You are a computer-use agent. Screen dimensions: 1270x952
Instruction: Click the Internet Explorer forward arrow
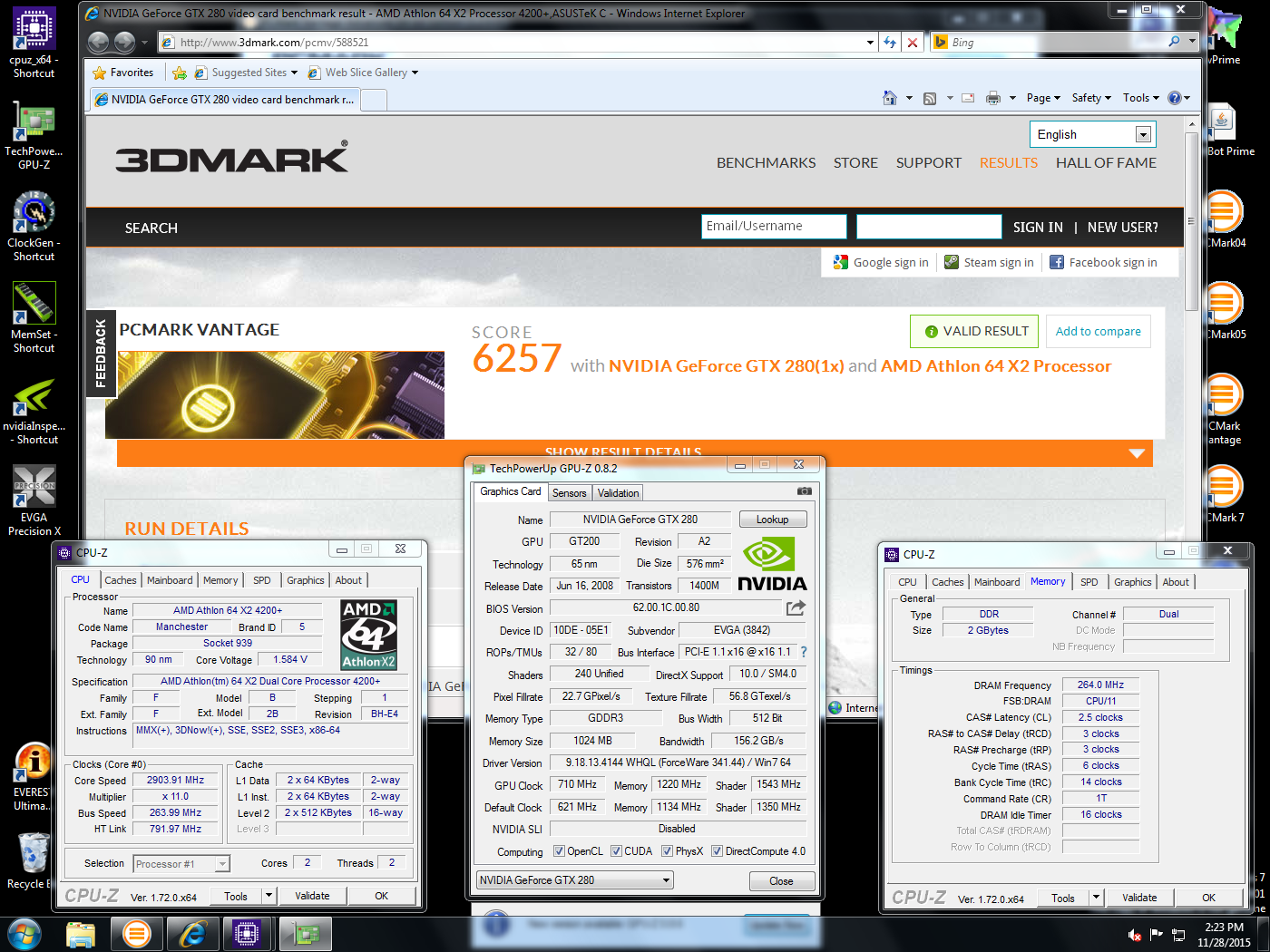point(124,42)
